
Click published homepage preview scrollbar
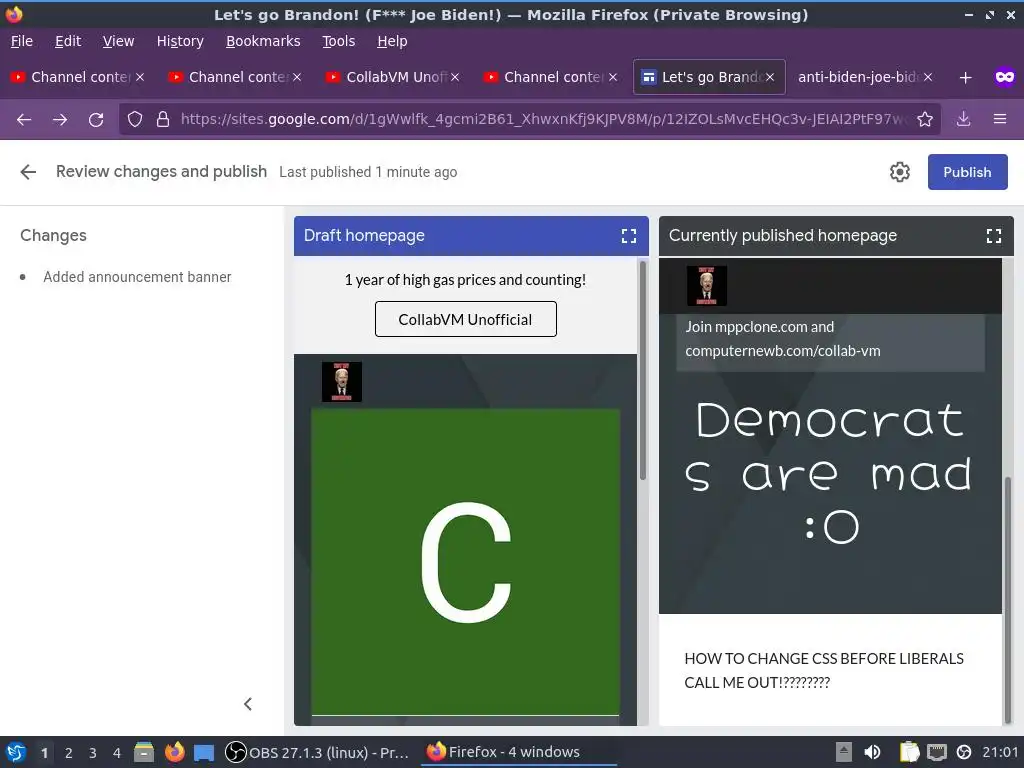pyautogui.click(x=1008, y=598)
